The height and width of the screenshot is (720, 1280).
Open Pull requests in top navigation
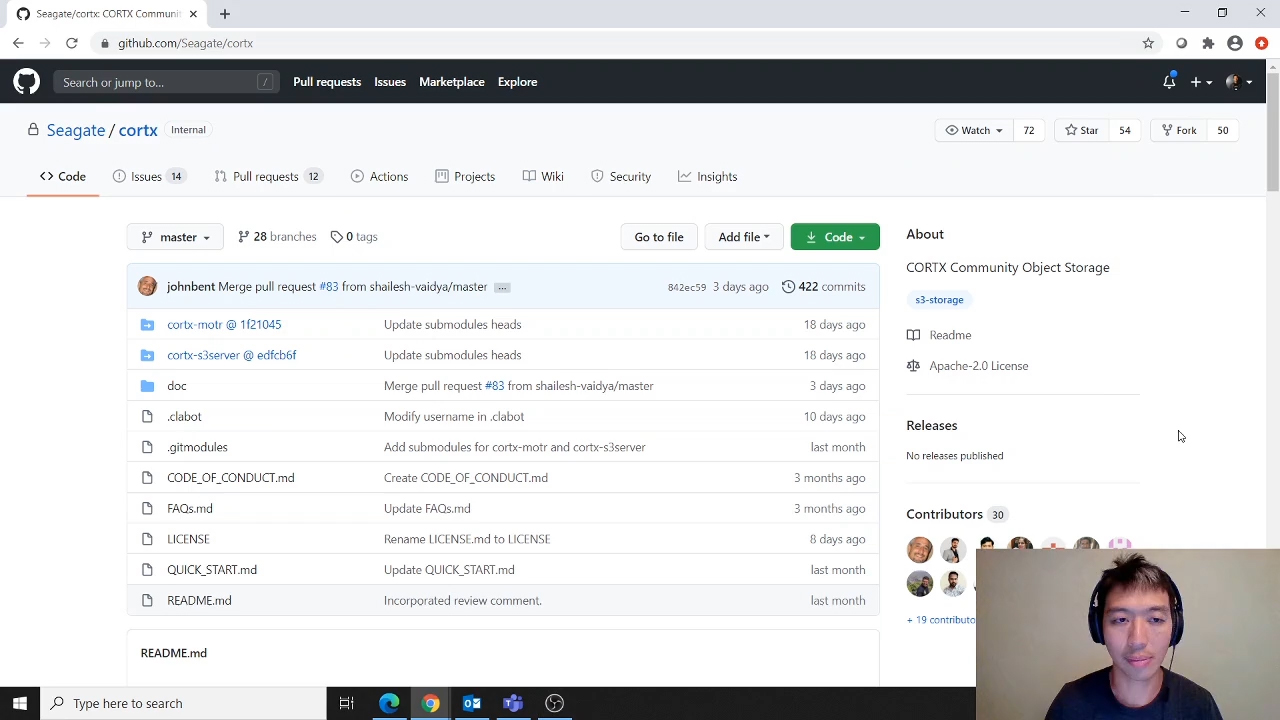point(327,82)
